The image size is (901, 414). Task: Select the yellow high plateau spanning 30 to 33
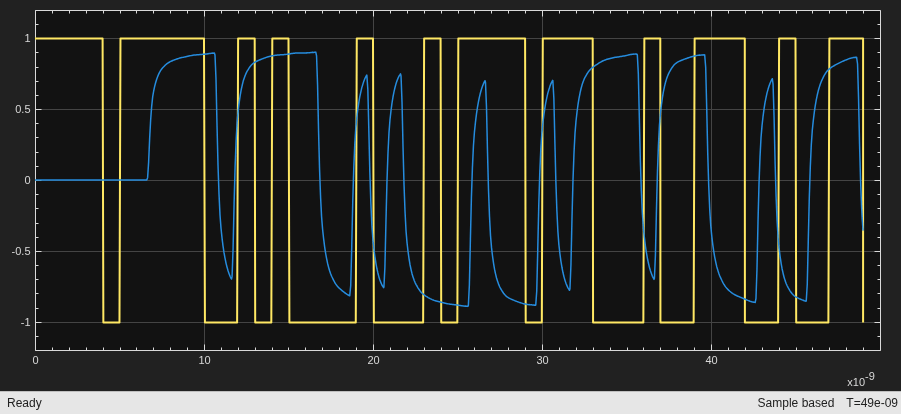click(568, 39)
